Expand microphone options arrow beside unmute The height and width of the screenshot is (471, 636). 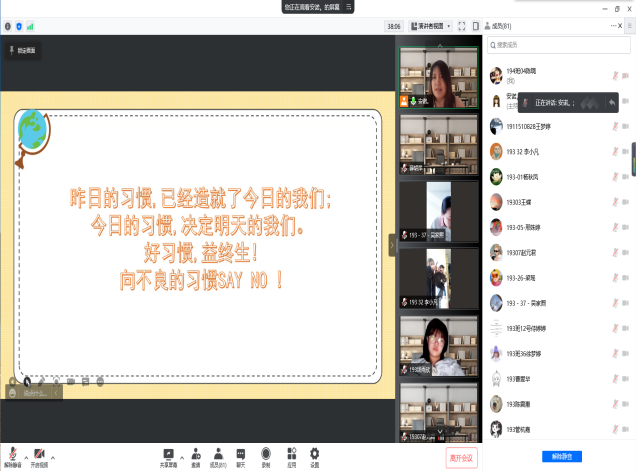[26, 455]
